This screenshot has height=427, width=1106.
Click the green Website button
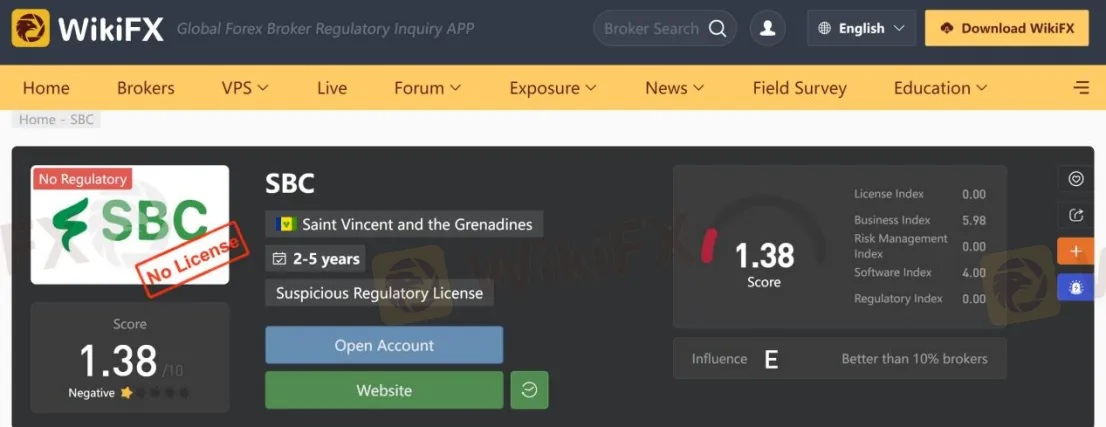point(384,390)
